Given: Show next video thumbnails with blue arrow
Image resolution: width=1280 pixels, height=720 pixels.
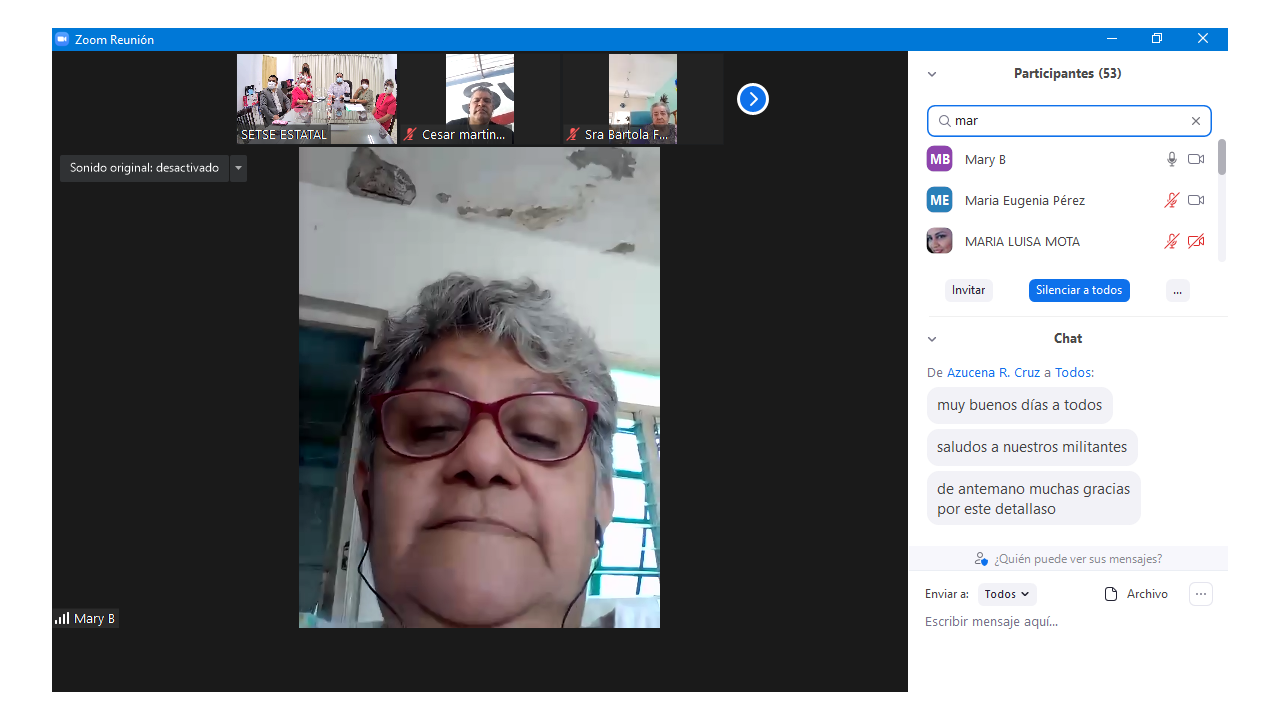Looking at the screenshot, I should coord(753,99).
